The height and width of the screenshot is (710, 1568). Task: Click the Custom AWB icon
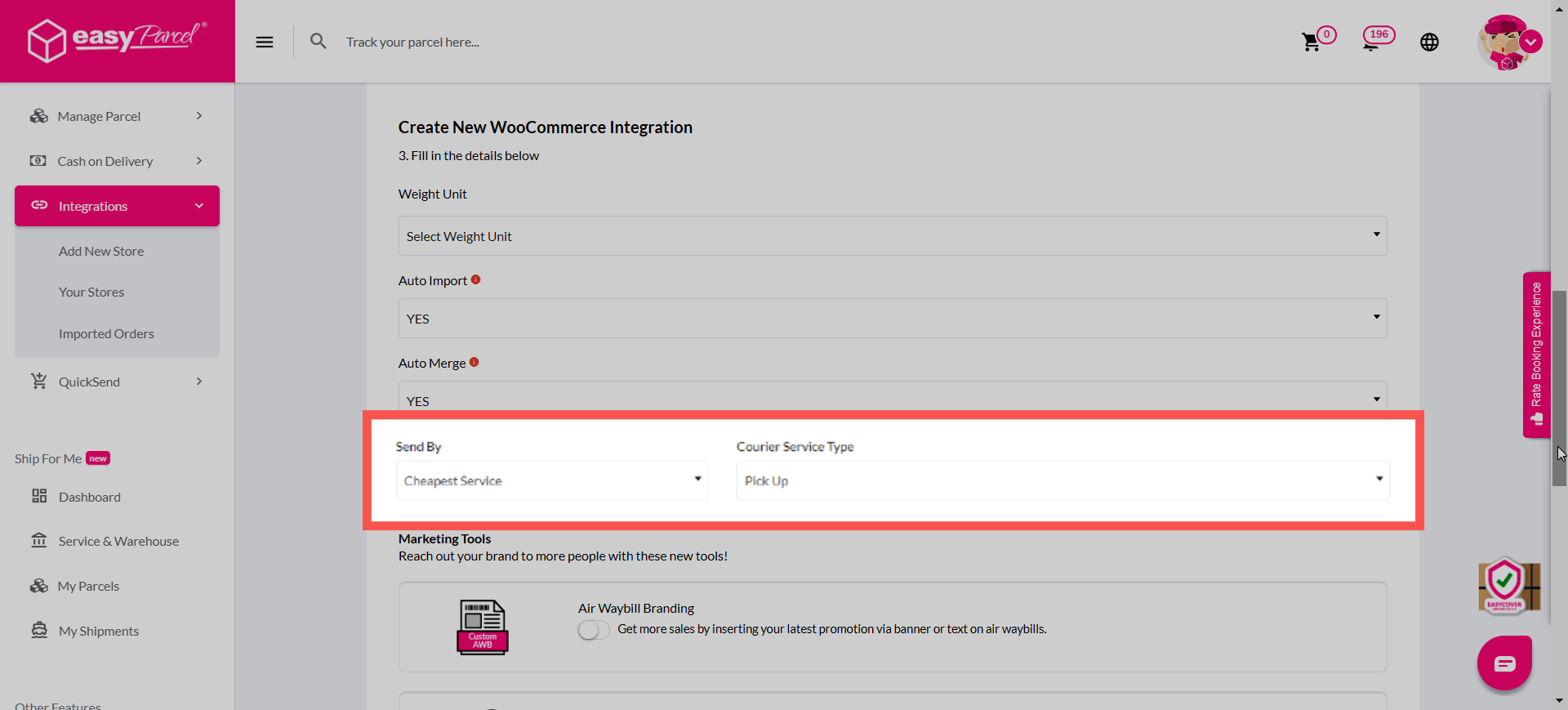(483, 627)
